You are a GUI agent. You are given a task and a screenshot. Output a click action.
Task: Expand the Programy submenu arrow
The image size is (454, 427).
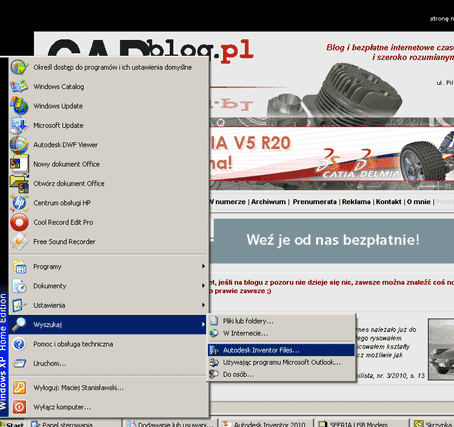tap(203, 266)
